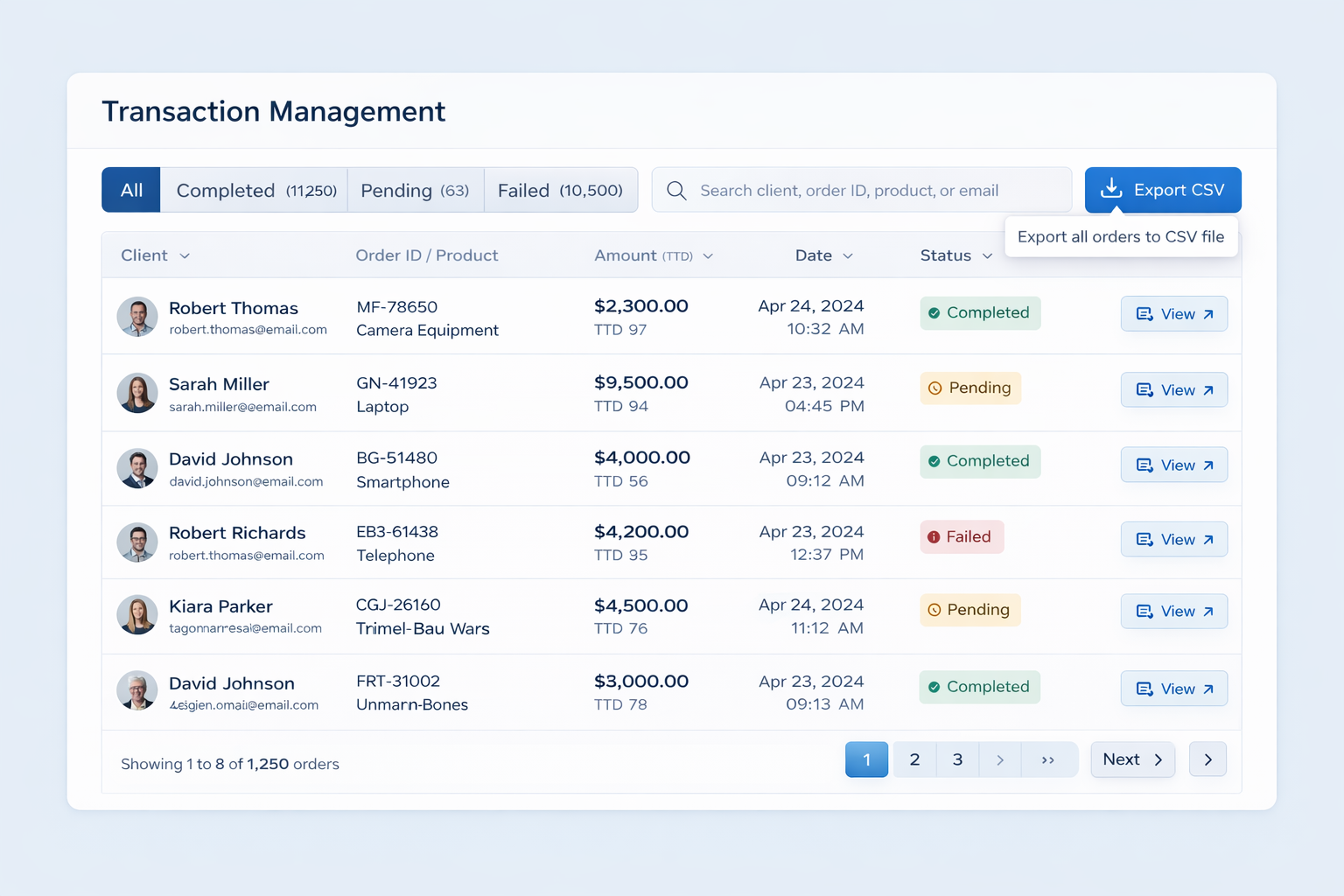Click the rightmost single-arrow pagination icon
The image size is (1344, 896).
pyautogui.click(x=1208, y=759)
